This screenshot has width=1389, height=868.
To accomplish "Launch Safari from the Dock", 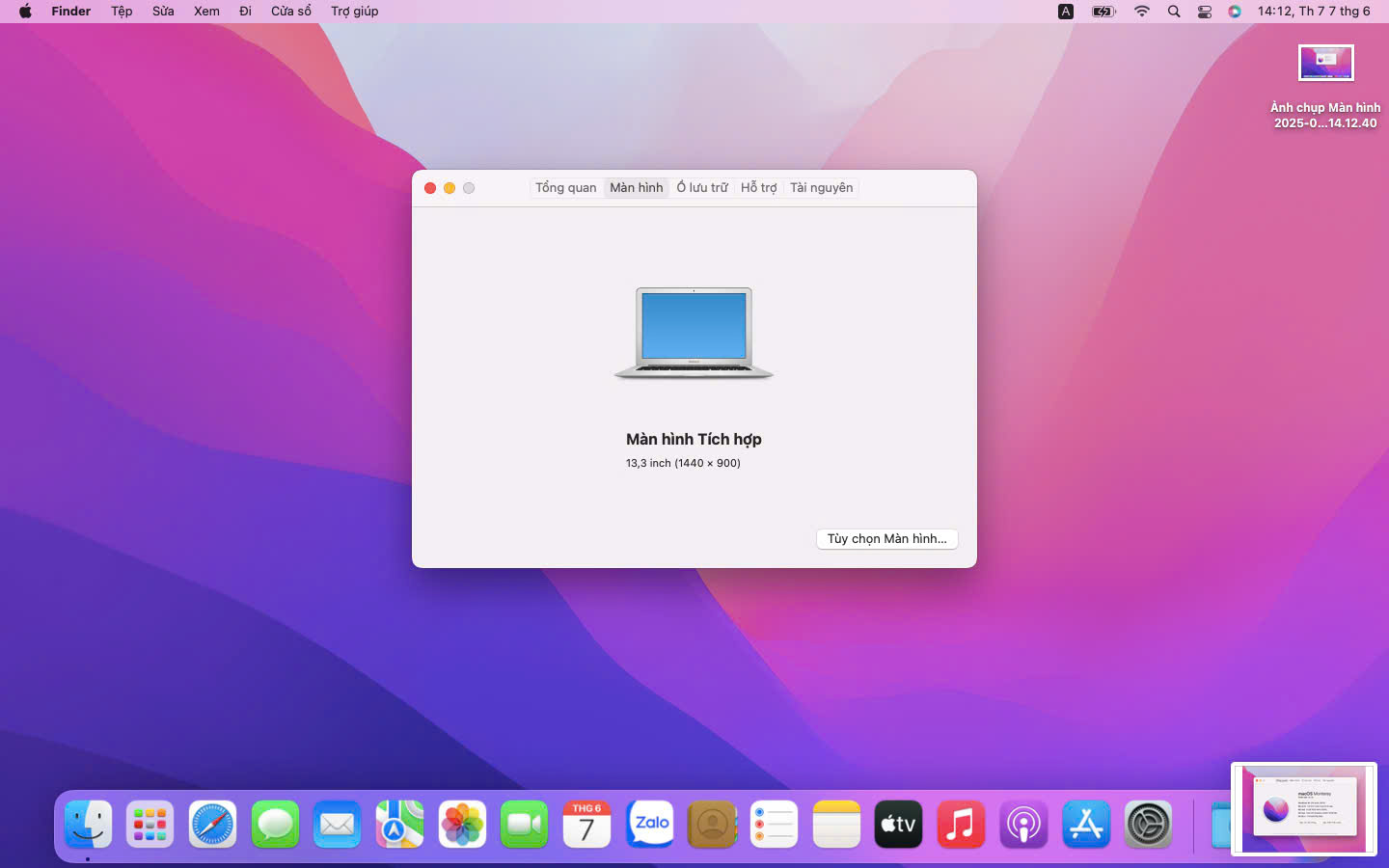I will coord(212,825).
